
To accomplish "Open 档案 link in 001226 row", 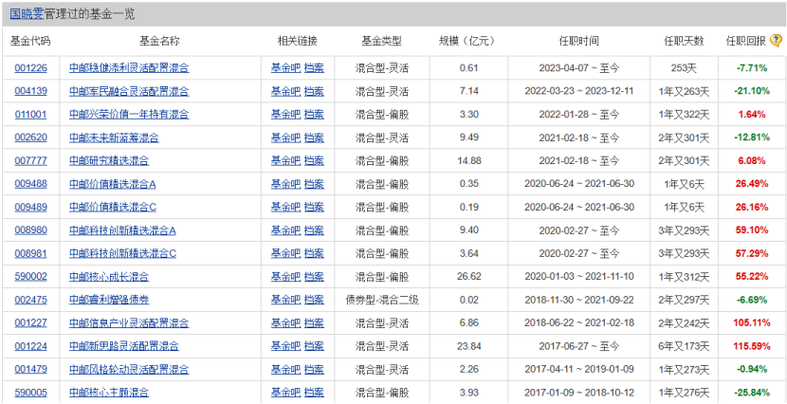I will (x=314, y=68).
